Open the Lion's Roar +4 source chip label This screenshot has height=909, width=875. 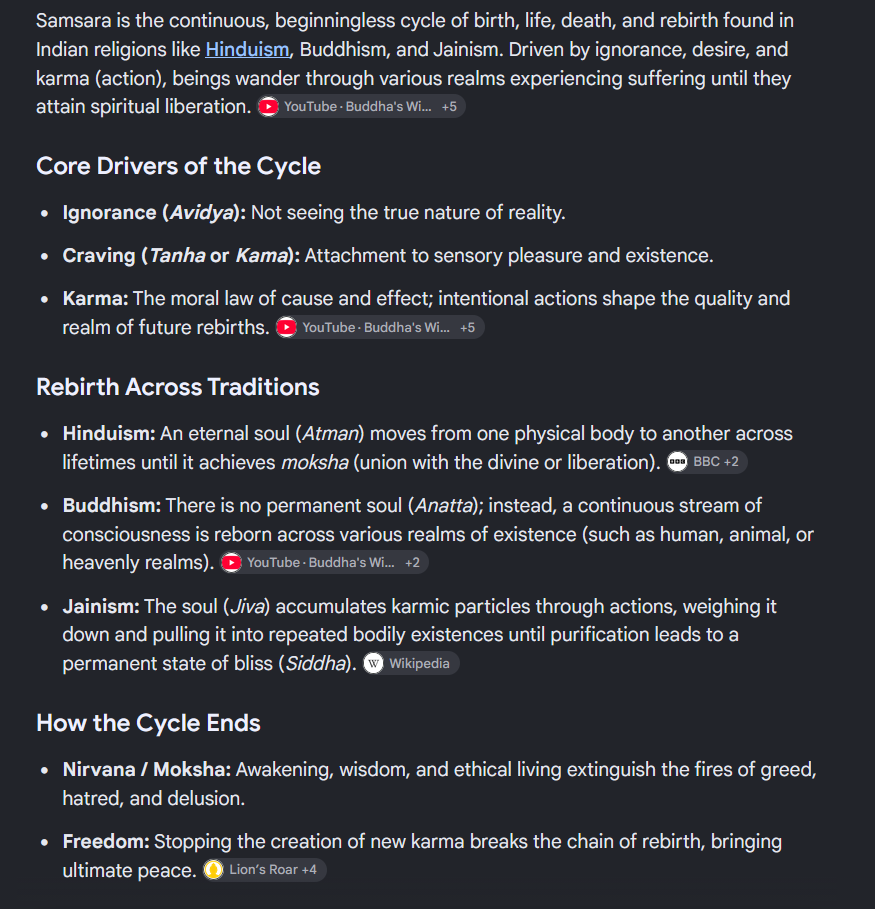pos(273,870)
